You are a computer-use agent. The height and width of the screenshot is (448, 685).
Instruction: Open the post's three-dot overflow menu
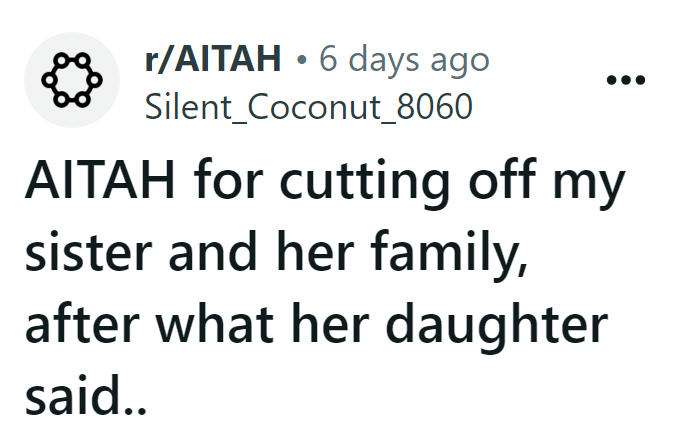click(x=626, y=81)
